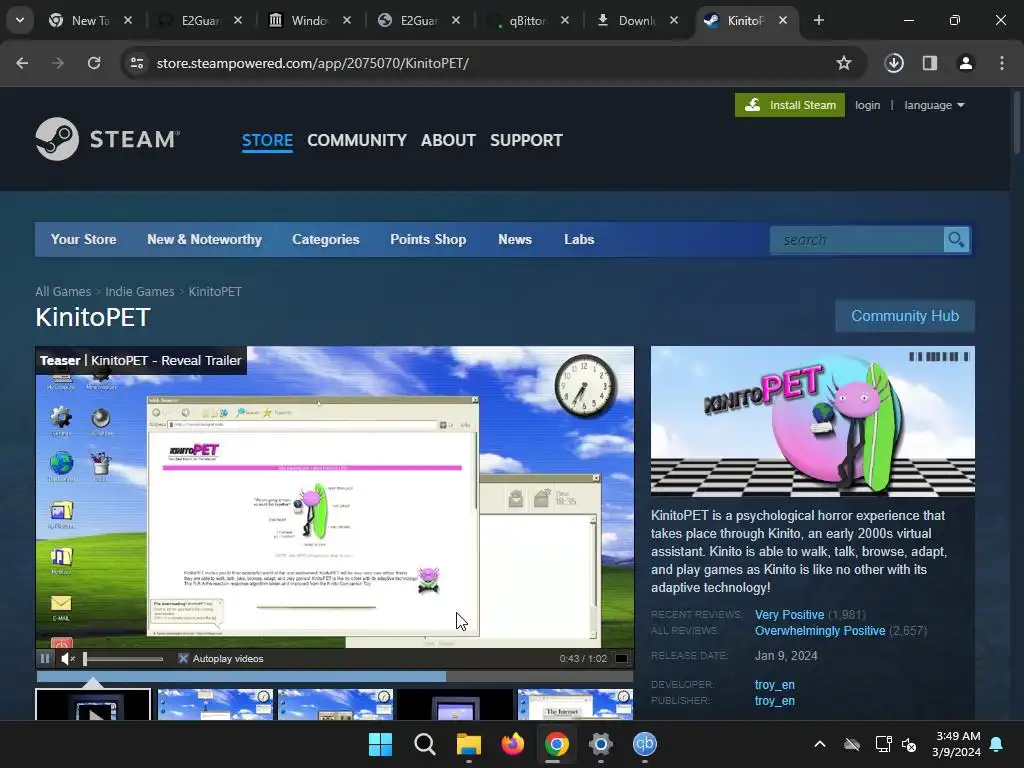The image size is (1024, 768).
Task: Open the Very Positive recent reviews link
Action: pyautogui.click(x=790, y=615)
